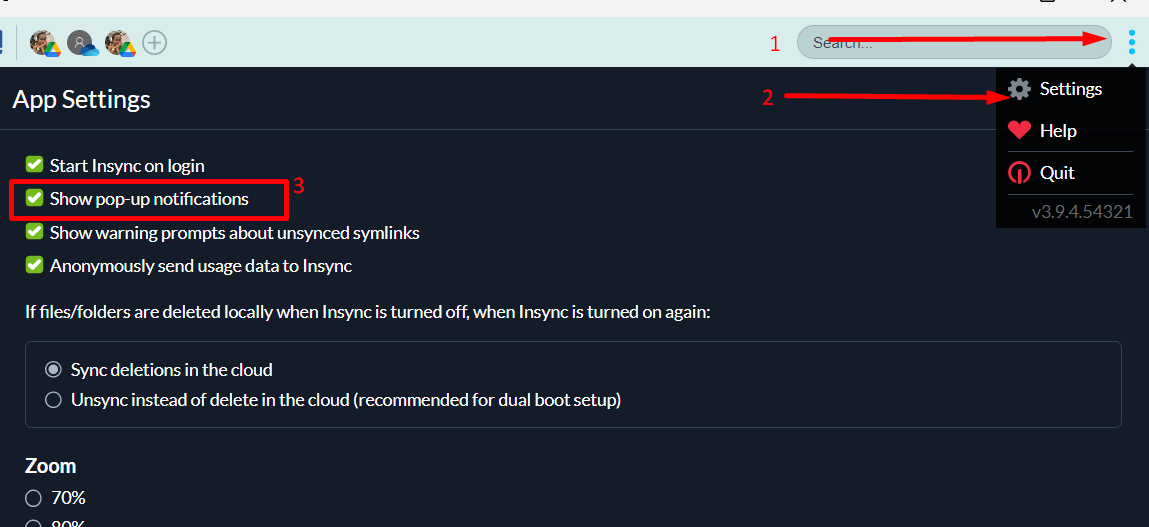The width and height of the screenshot is (1149, 527).
Task: Click the red power Quit icon
Action: (x=1019, y=173)
